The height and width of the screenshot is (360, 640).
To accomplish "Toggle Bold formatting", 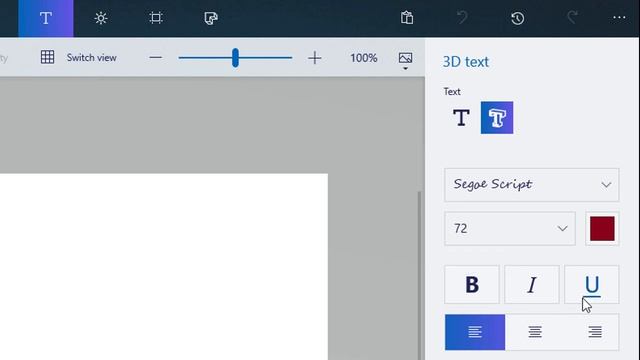I will (472, 284).
